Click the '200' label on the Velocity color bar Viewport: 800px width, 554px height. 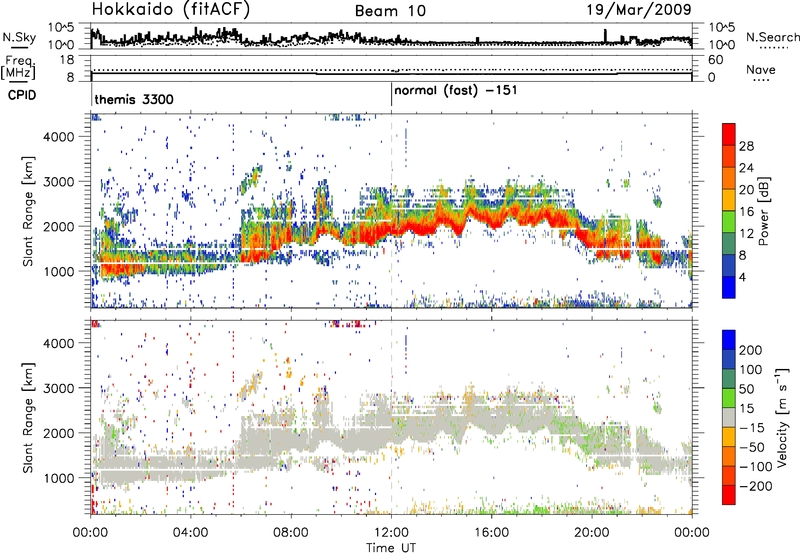pos(751,350)
